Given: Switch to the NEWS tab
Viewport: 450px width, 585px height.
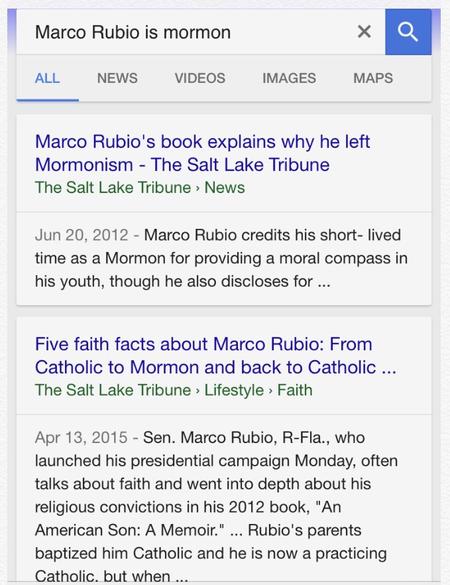Looking at the screenshot, I should point(117,78).
